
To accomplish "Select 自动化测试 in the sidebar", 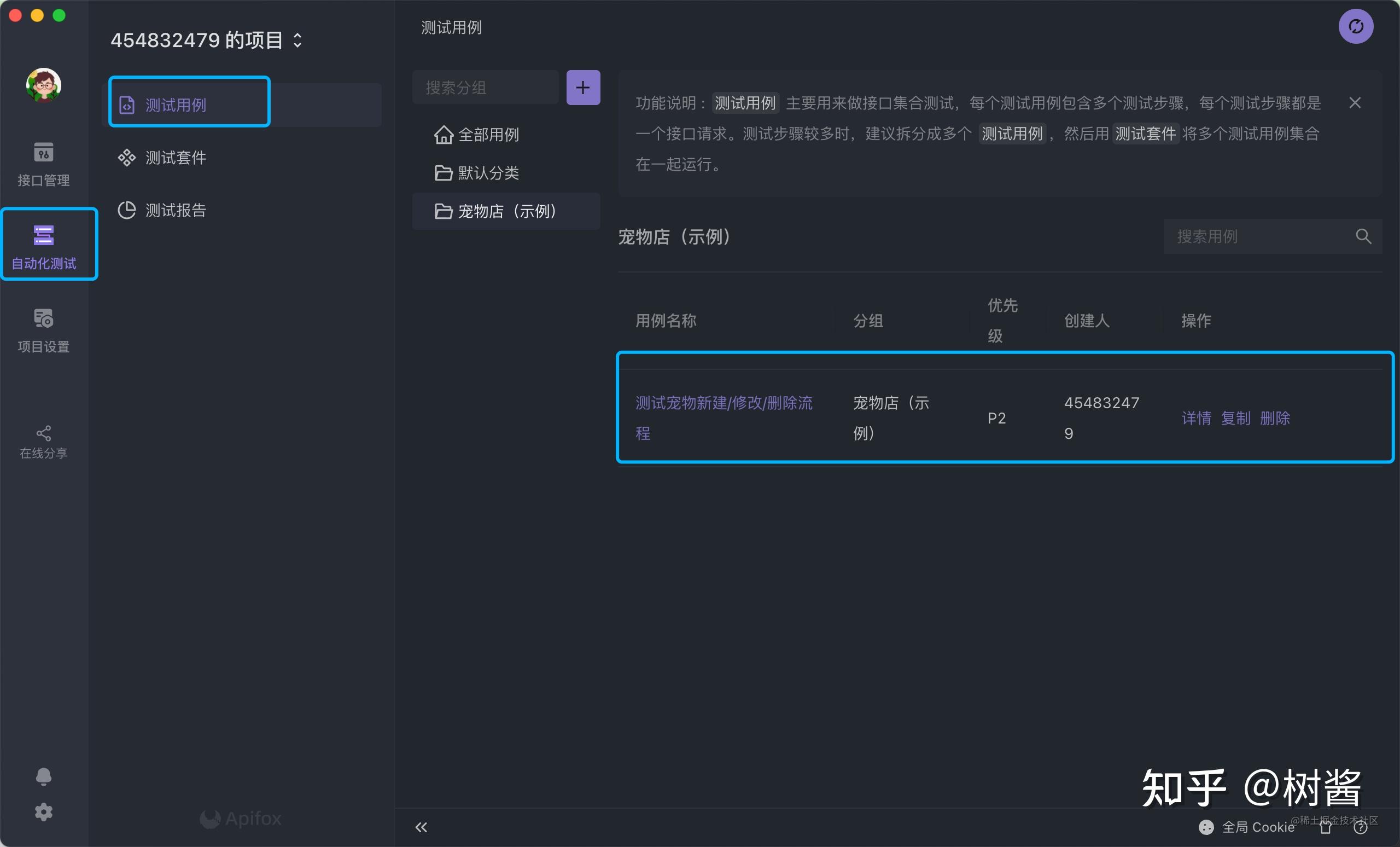I will 44,247.
